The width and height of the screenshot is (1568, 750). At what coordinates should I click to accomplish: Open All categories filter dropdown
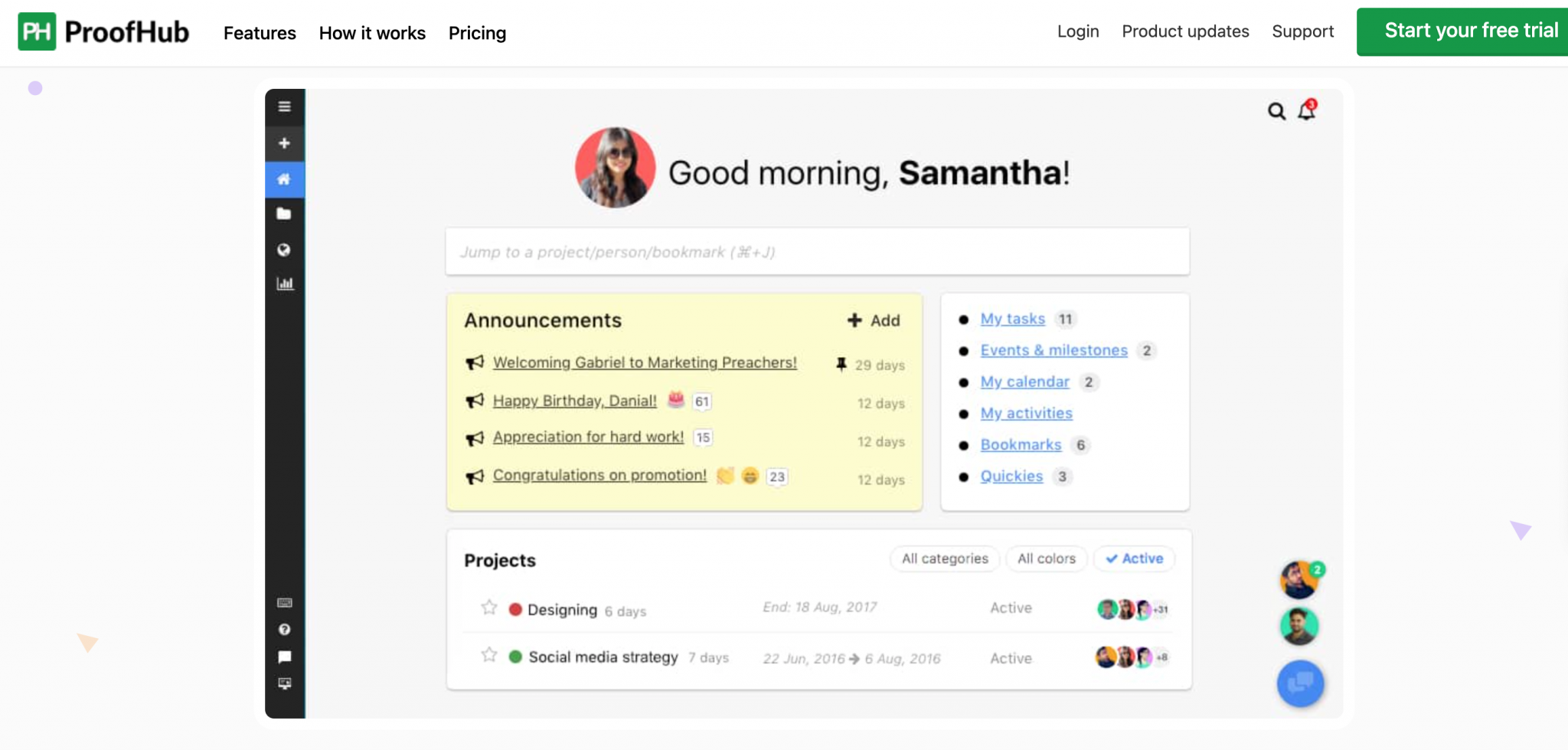click(x=945, y=558)
